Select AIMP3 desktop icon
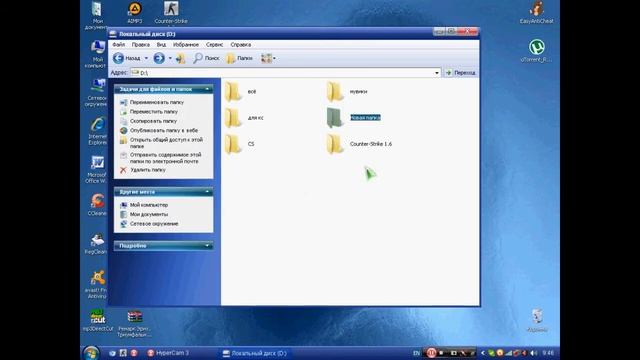This screenshot has width=640, height=360. point(135,12)
